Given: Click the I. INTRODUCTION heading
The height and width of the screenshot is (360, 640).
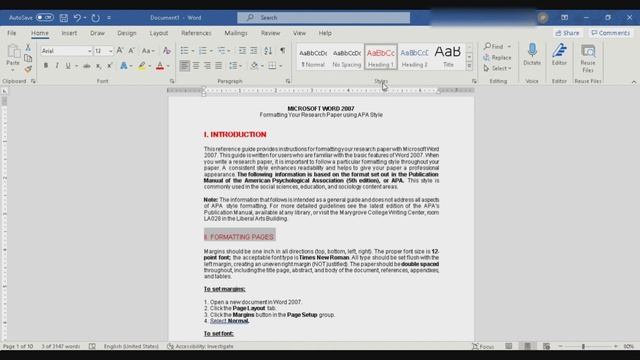Looking at the screenshot, I should click(235, 134).
